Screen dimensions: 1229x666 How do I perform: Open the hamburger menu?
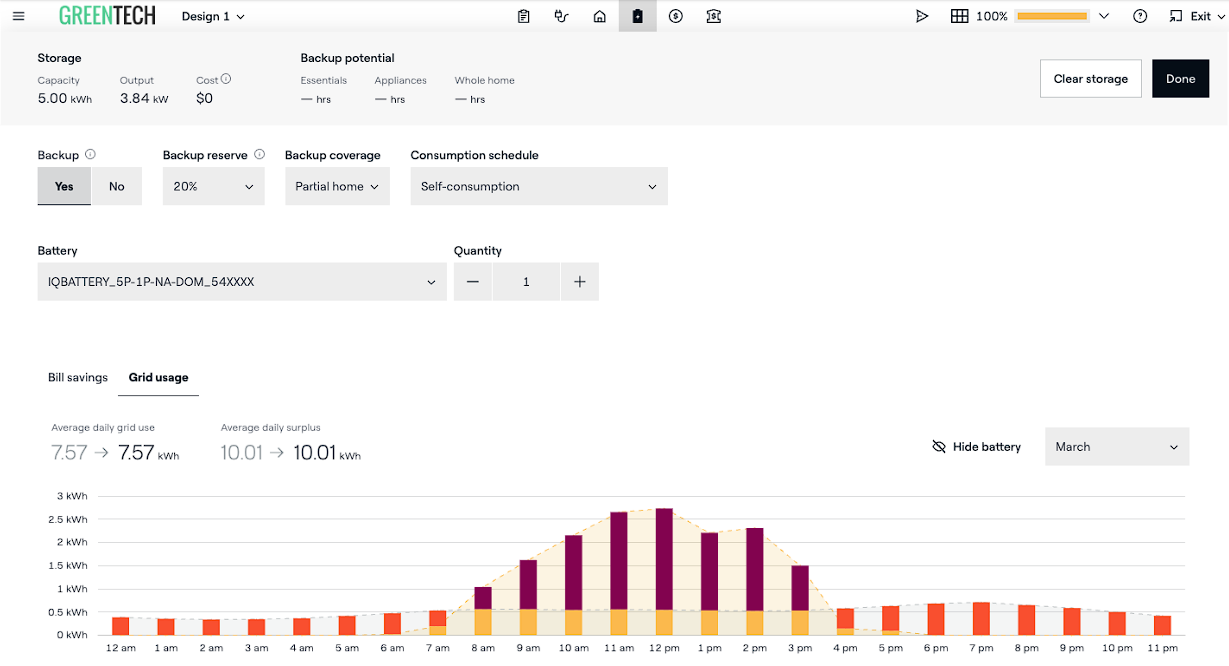tap(19, 16)
